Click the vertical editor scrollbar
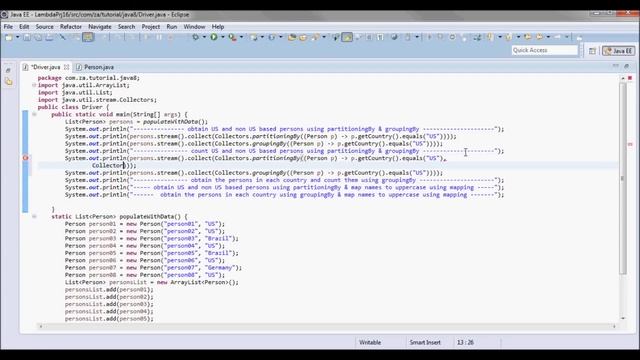 pyautogui.click(x=623, y=178)
